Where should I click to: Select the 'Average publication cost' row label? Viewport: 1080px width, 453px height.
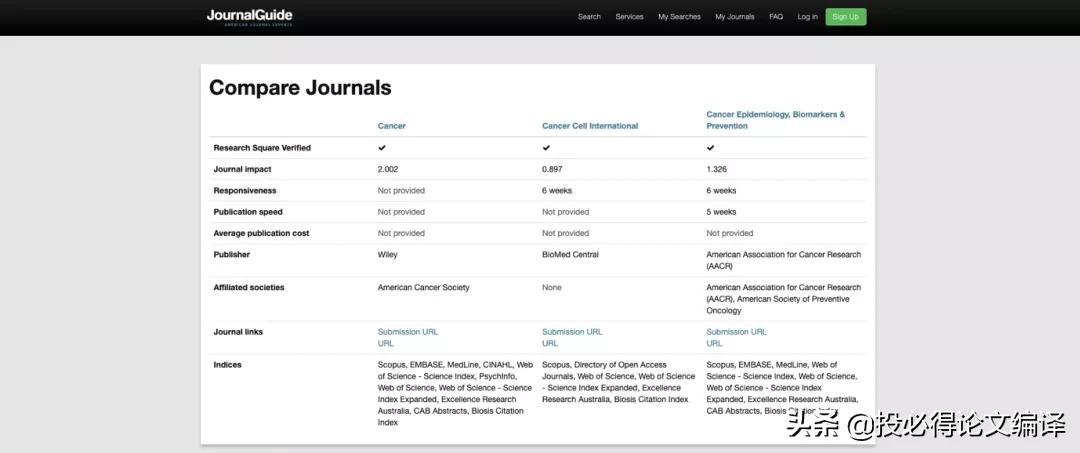pos(261,233)
